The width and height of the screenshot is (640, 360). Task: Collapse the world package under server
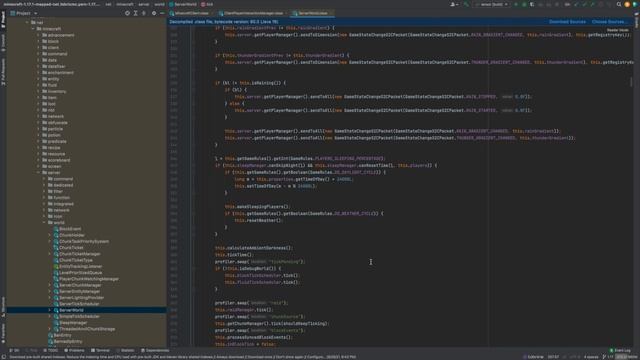pos(44,222)
